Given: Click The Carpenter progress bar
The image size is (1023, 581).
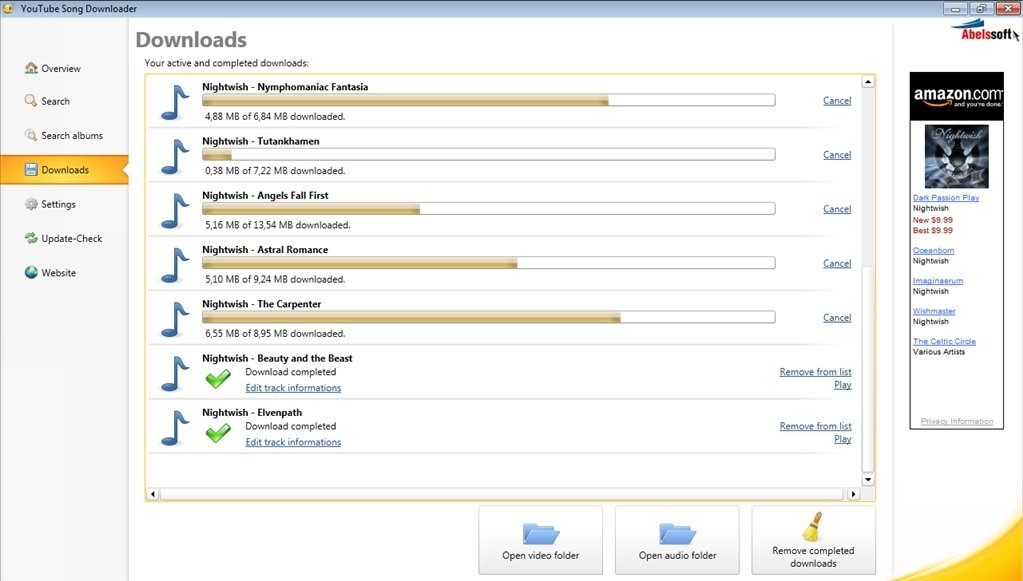Looking at the screenshot, I should 489,316.
